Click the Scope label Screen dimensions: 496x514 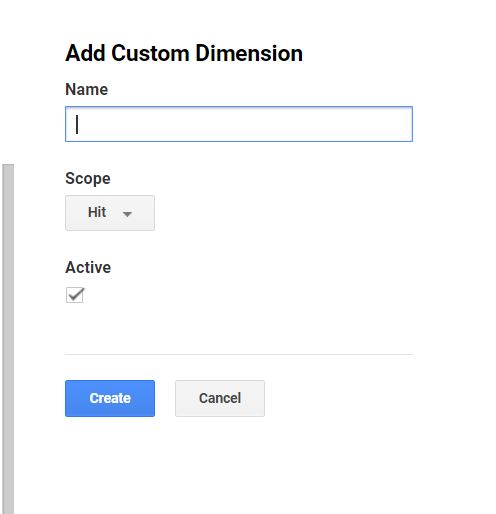click(88, 179)
